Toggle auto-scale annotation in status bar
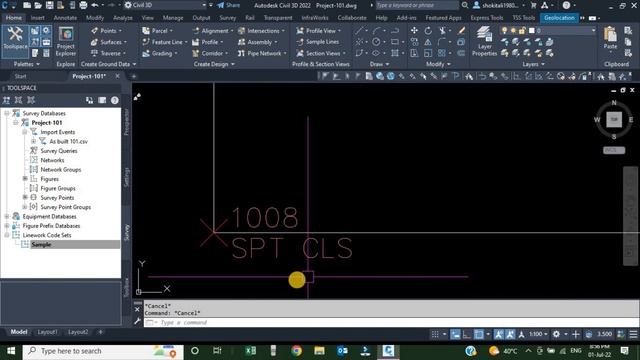Viewport: 640px width, 360px height. pos(510,334)
